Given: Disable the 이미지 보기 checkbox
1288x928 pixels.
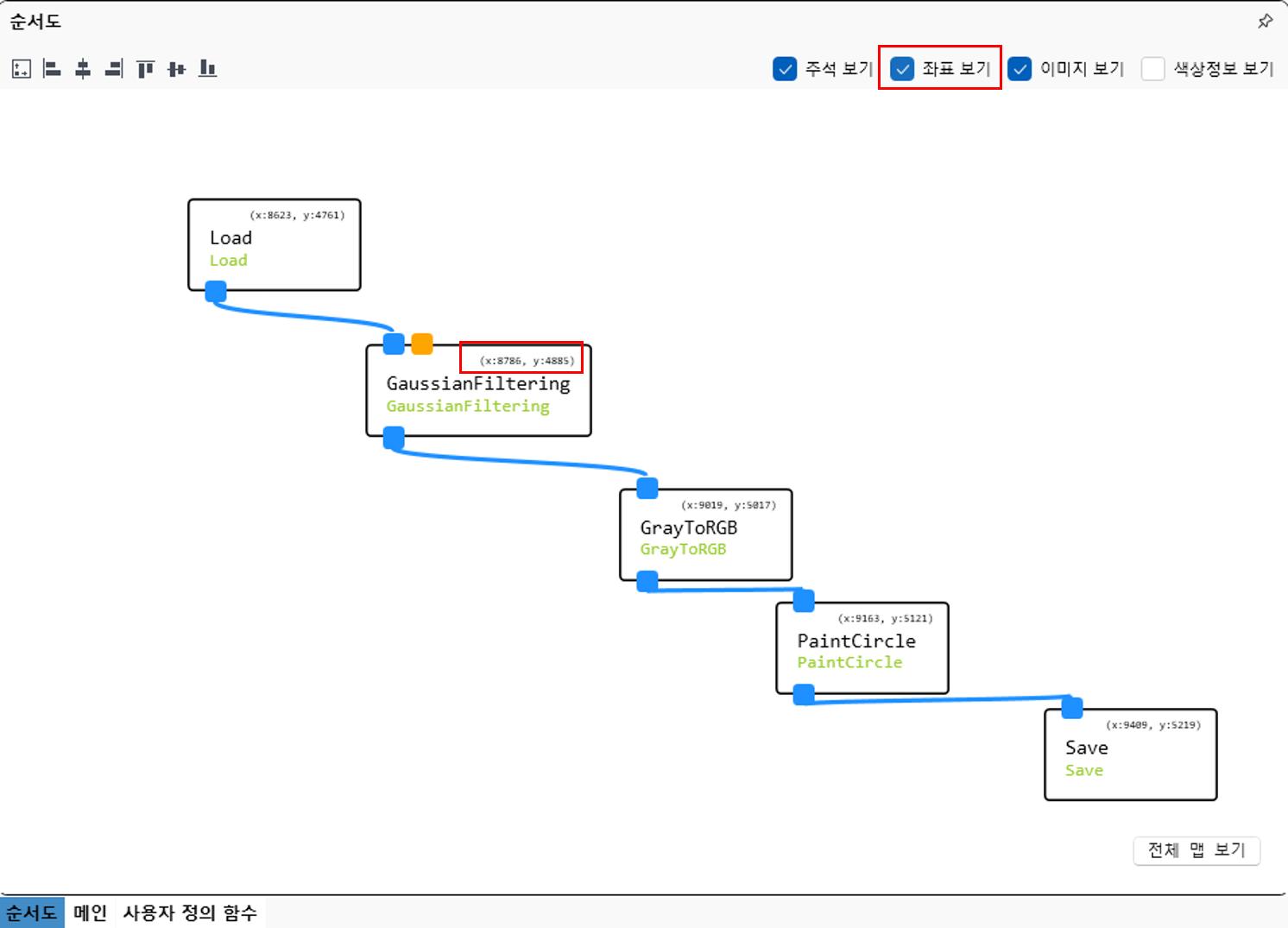Looking at the screenshot, I should [1020, 69].
